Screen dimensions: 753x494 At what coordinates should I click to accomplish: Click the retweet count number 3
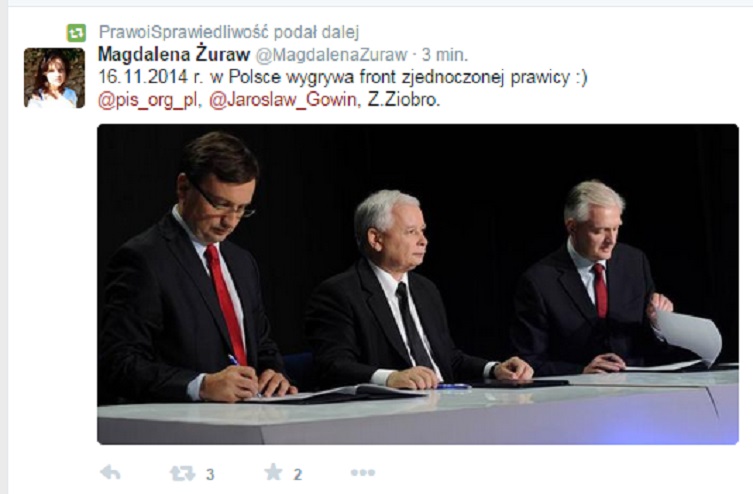click(x=210, y=474)
